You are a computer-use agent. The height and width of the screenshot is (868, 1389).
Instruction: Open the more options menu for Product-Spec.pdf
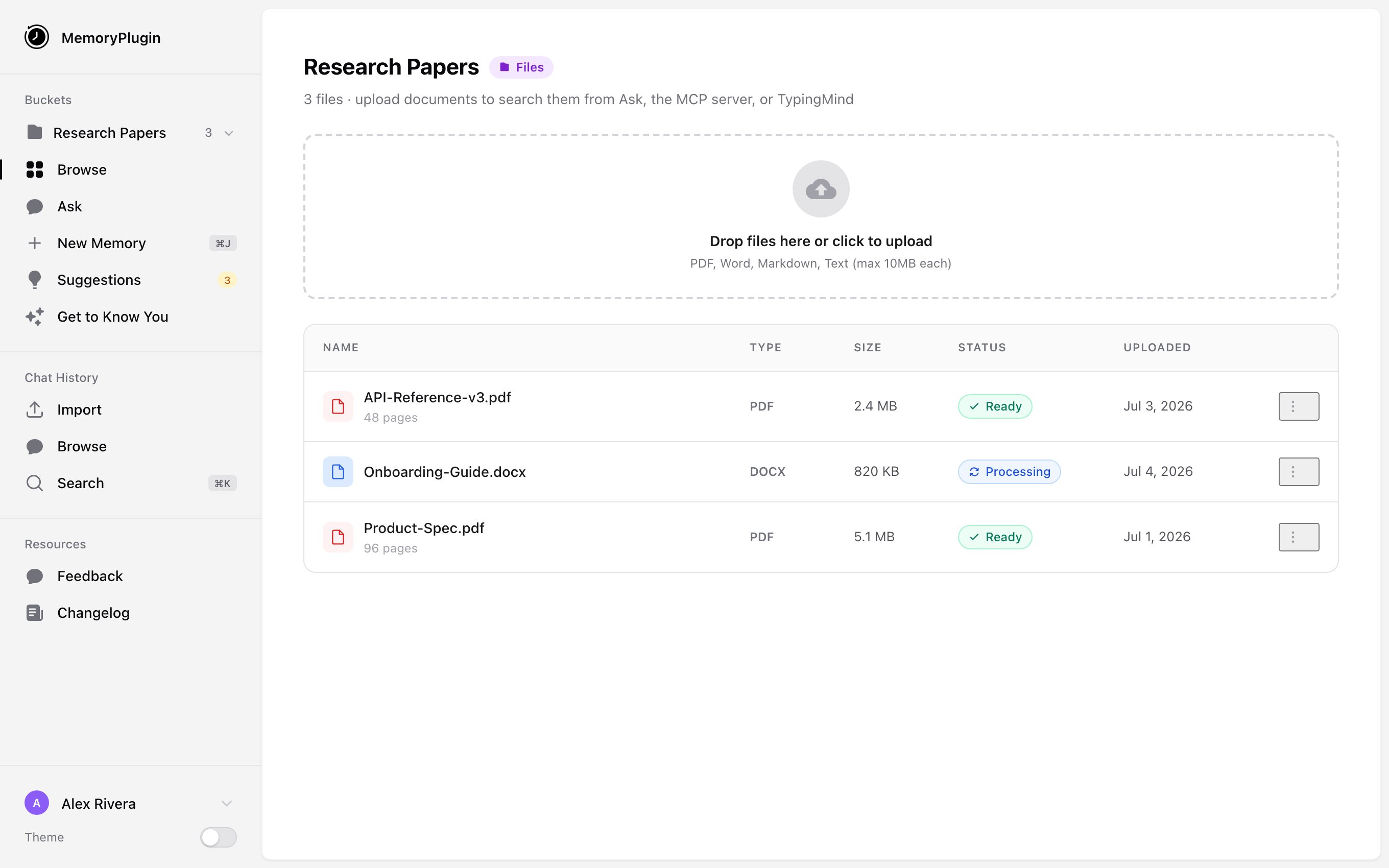(x=1298, y=537)
